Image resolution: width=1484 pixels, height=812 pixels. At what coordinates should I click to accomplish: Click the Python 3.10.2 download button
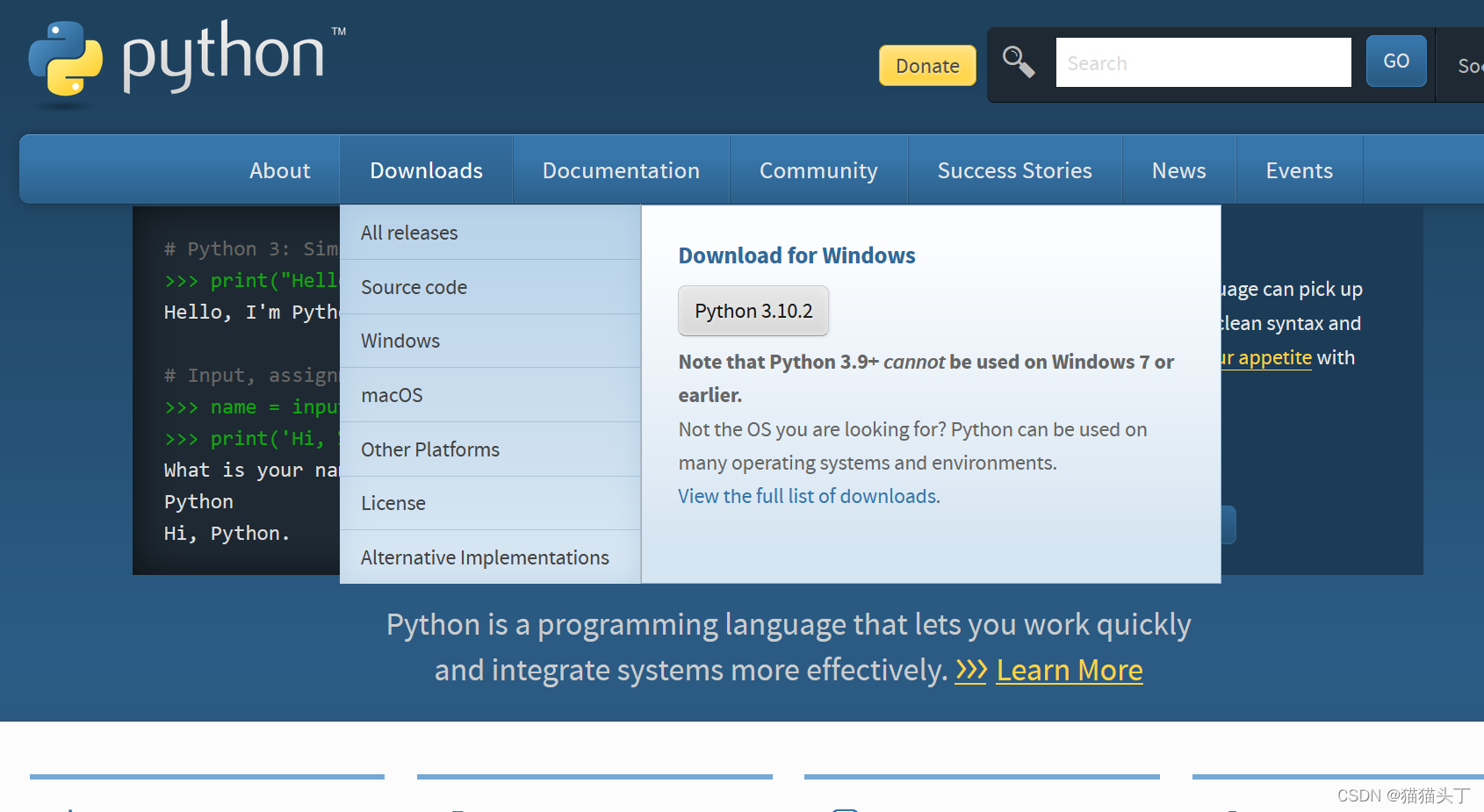coord(753,311)
